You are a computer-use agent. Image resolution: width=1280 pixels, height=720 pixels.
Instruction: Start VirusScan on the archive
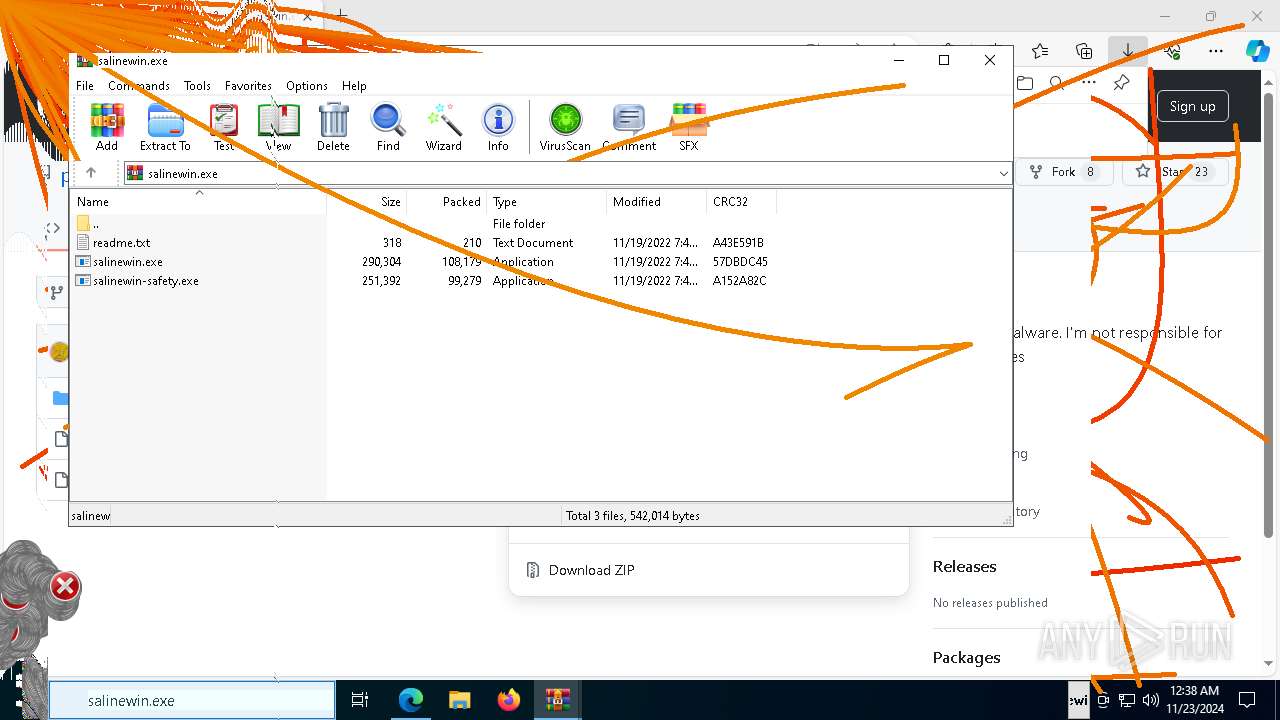[565, 127]
